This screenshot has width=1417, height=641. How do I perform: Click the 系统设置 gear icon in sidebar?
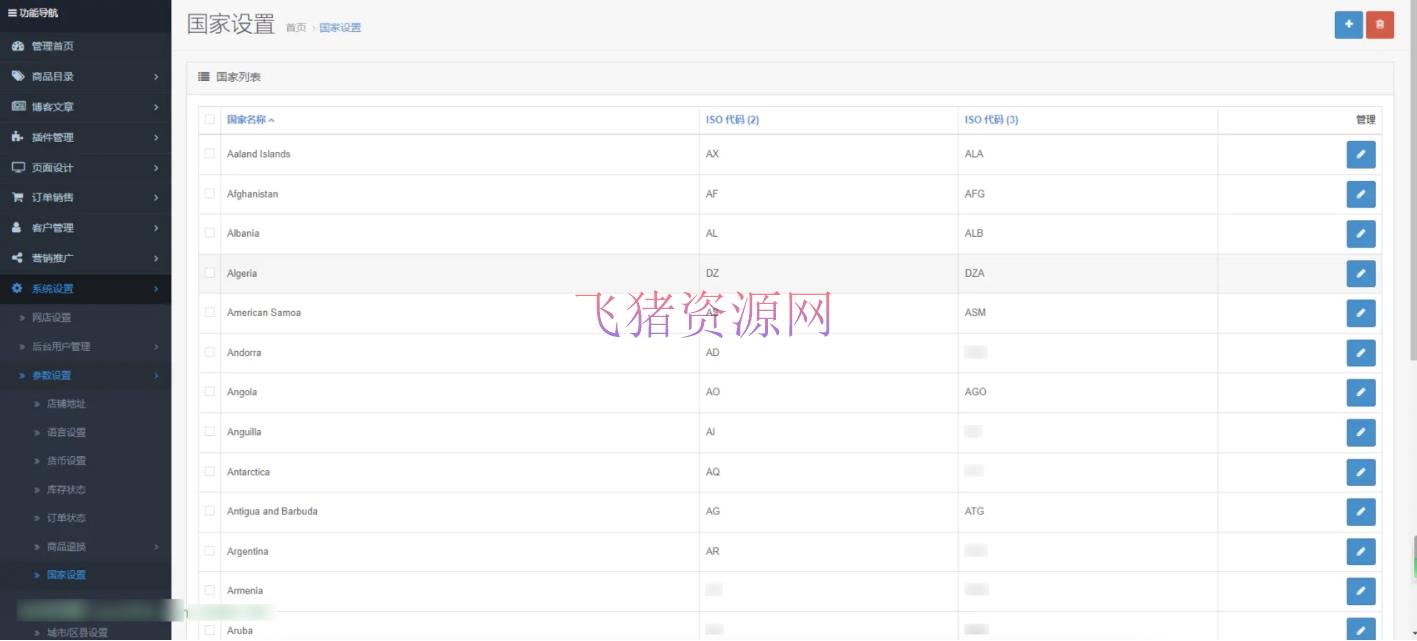tap(15, 289)
